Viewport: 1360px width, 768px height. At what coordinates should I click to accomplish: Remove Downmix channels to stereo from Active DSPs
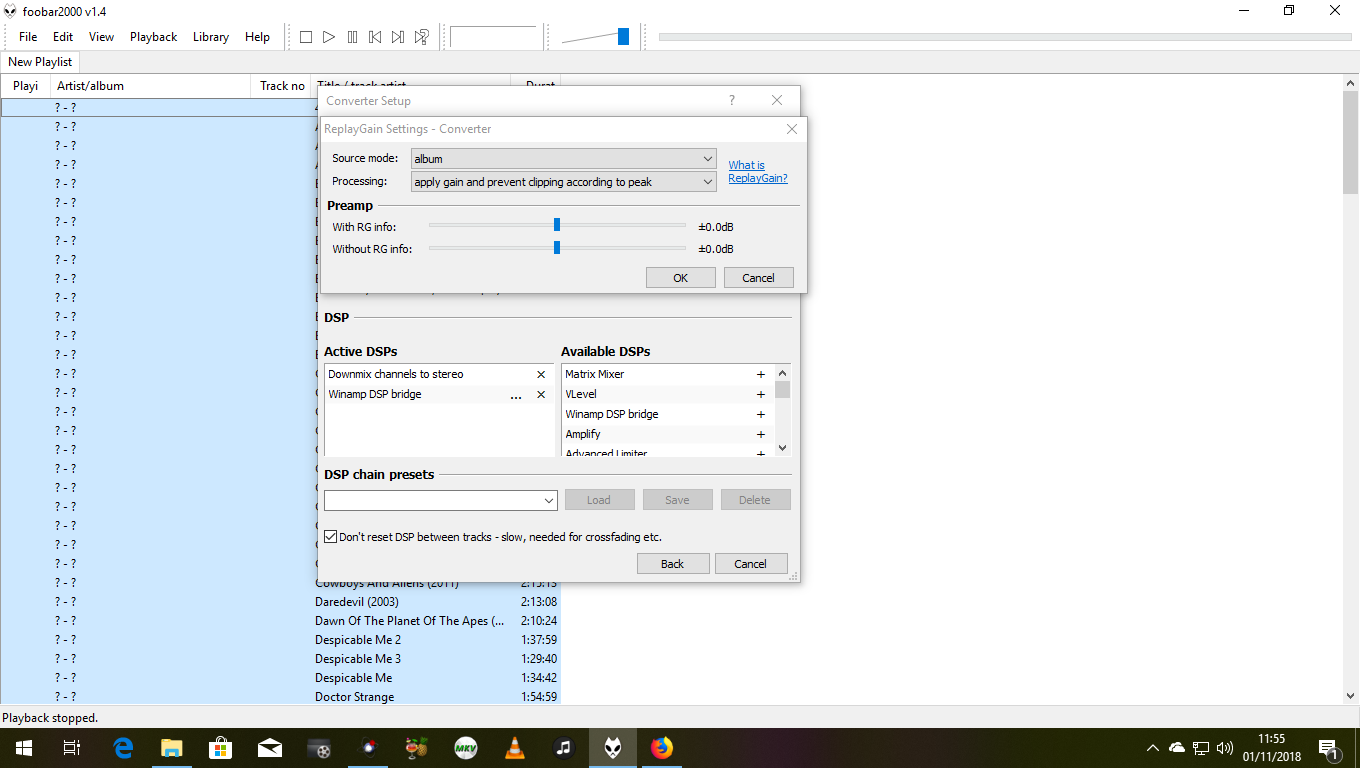coord(541,374)
